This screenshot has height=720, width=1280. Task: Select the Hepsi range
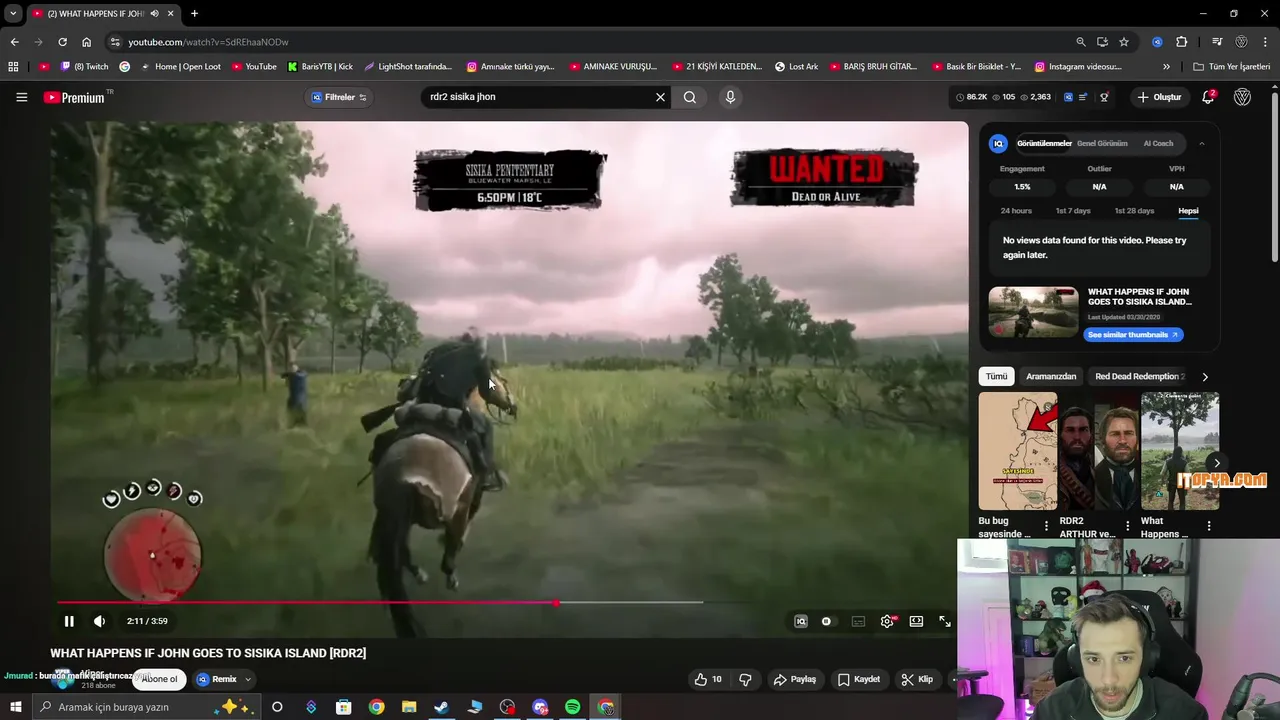pos(1188,211)
